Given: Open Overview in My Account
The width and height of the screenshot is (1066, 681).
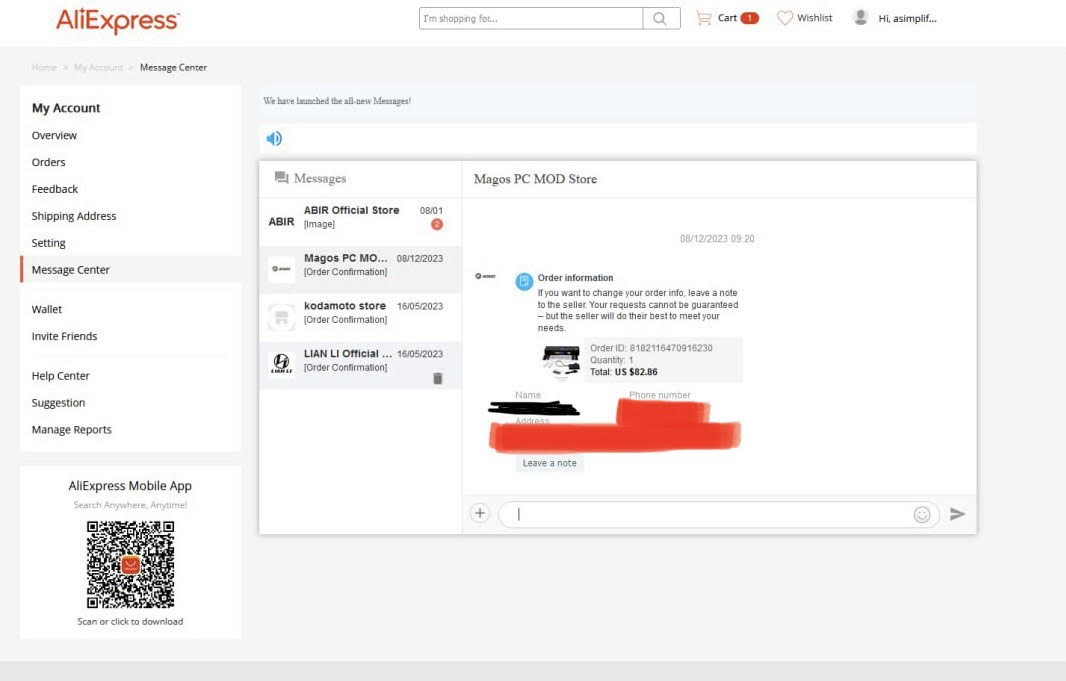Looking at the screenshot, I should (54, 135).
